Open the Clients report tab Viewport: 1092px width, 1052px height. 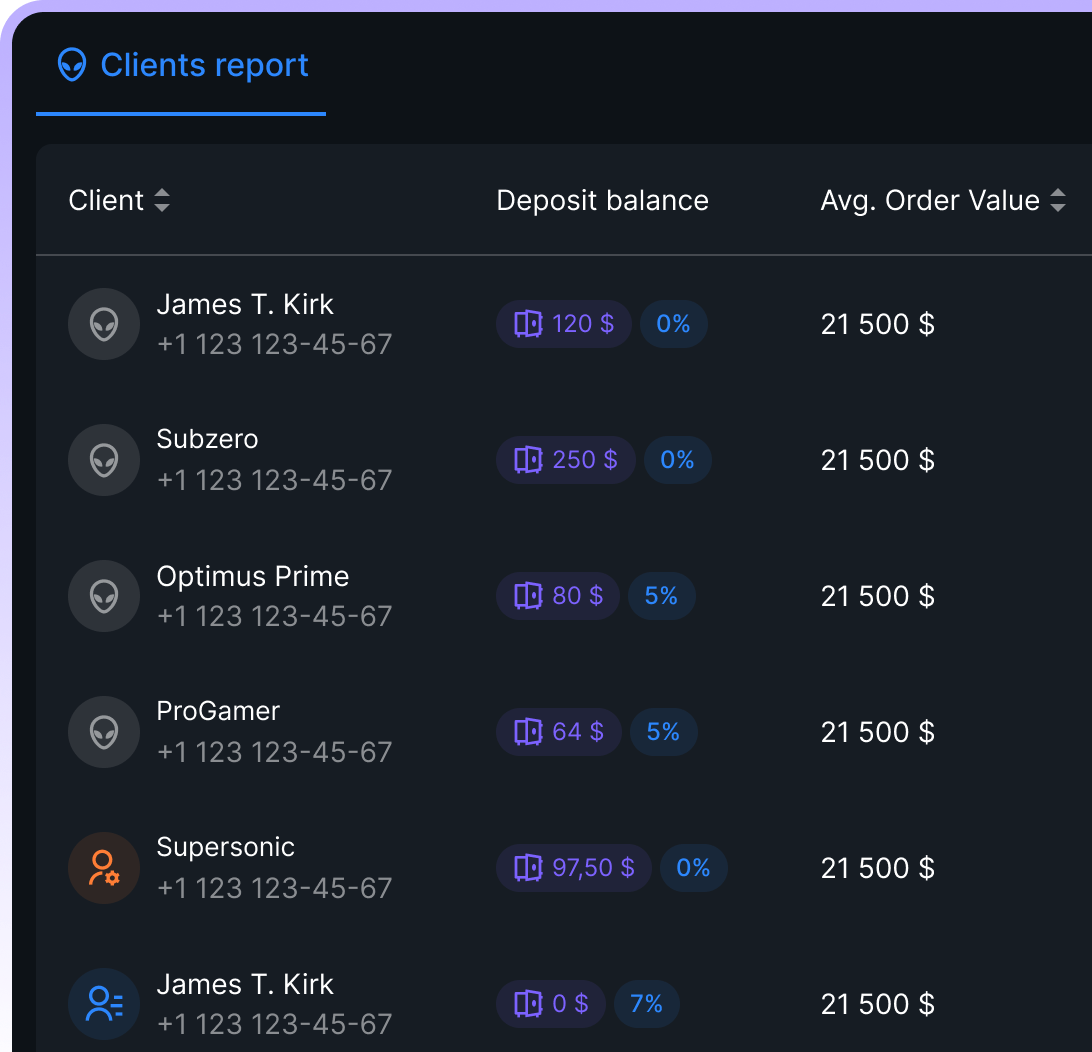(182, 66)
